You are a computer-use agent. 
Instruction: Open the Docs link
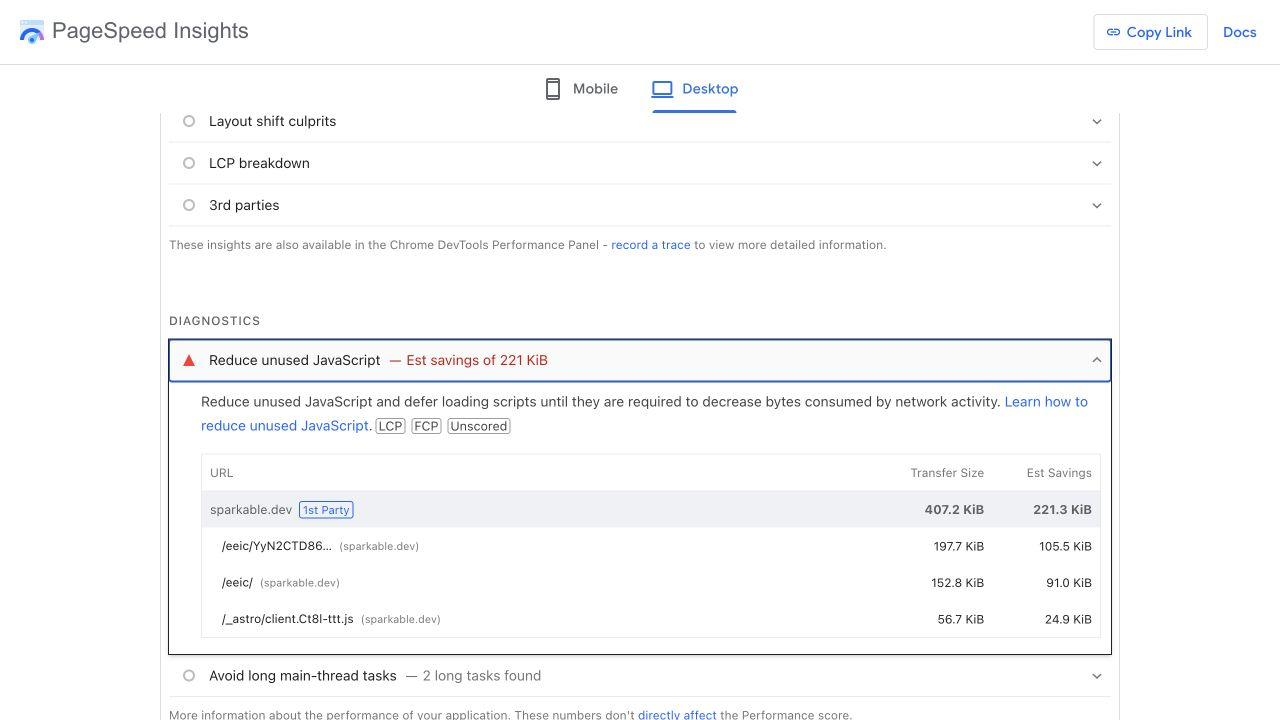[1239, 32]
